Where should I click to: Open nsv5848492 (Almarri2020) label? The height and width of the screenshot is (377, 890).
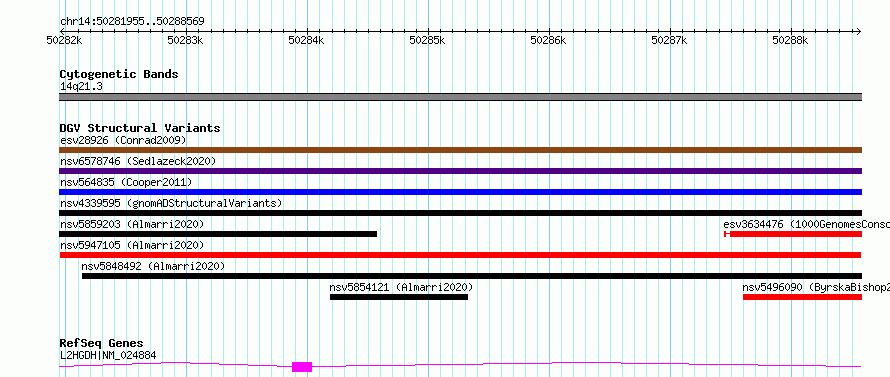pos(153,266)
